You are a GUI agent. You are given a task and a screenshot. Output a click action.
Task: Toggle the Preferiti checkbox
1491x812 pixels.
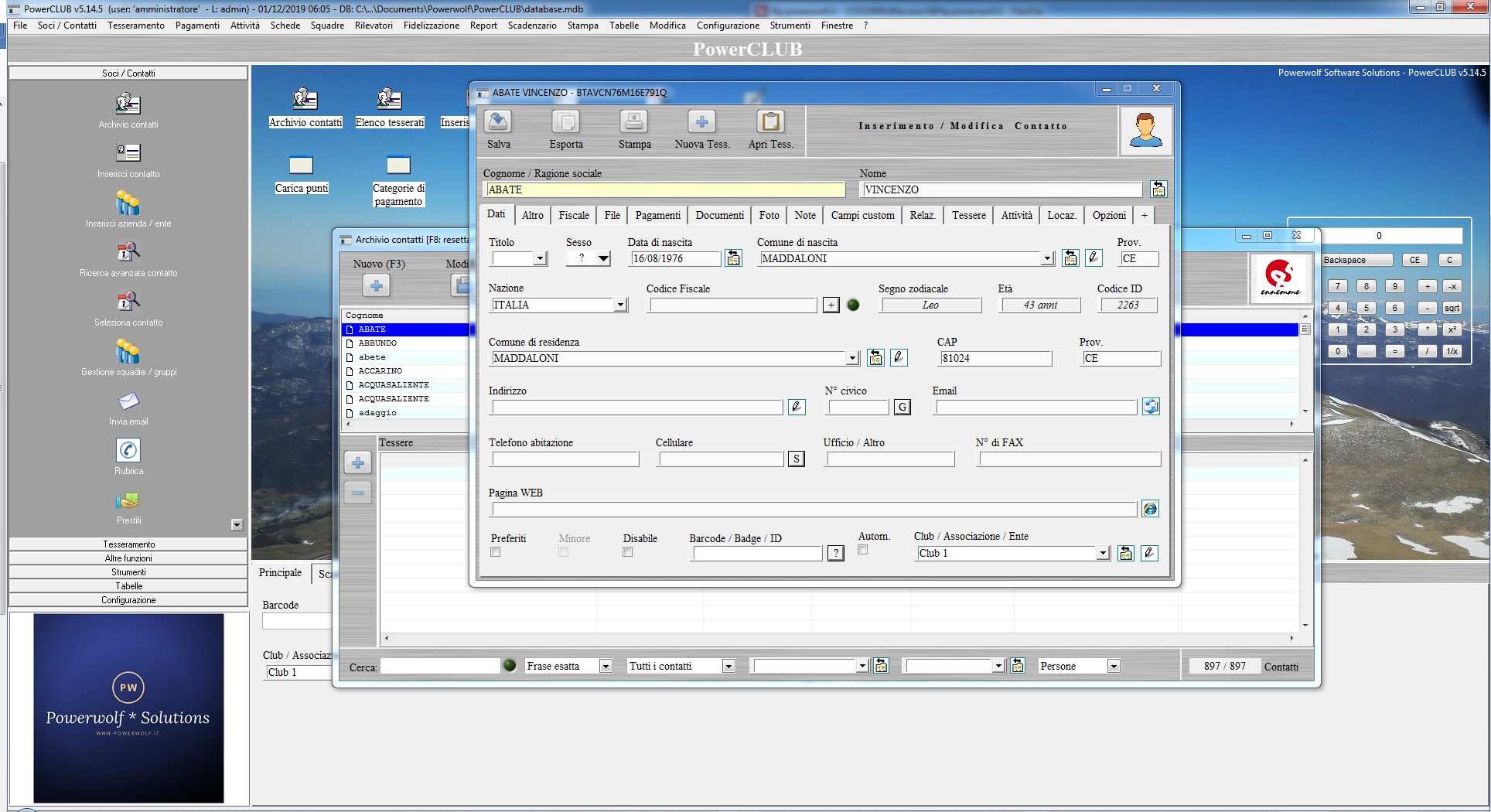click(x=496, y=552)
